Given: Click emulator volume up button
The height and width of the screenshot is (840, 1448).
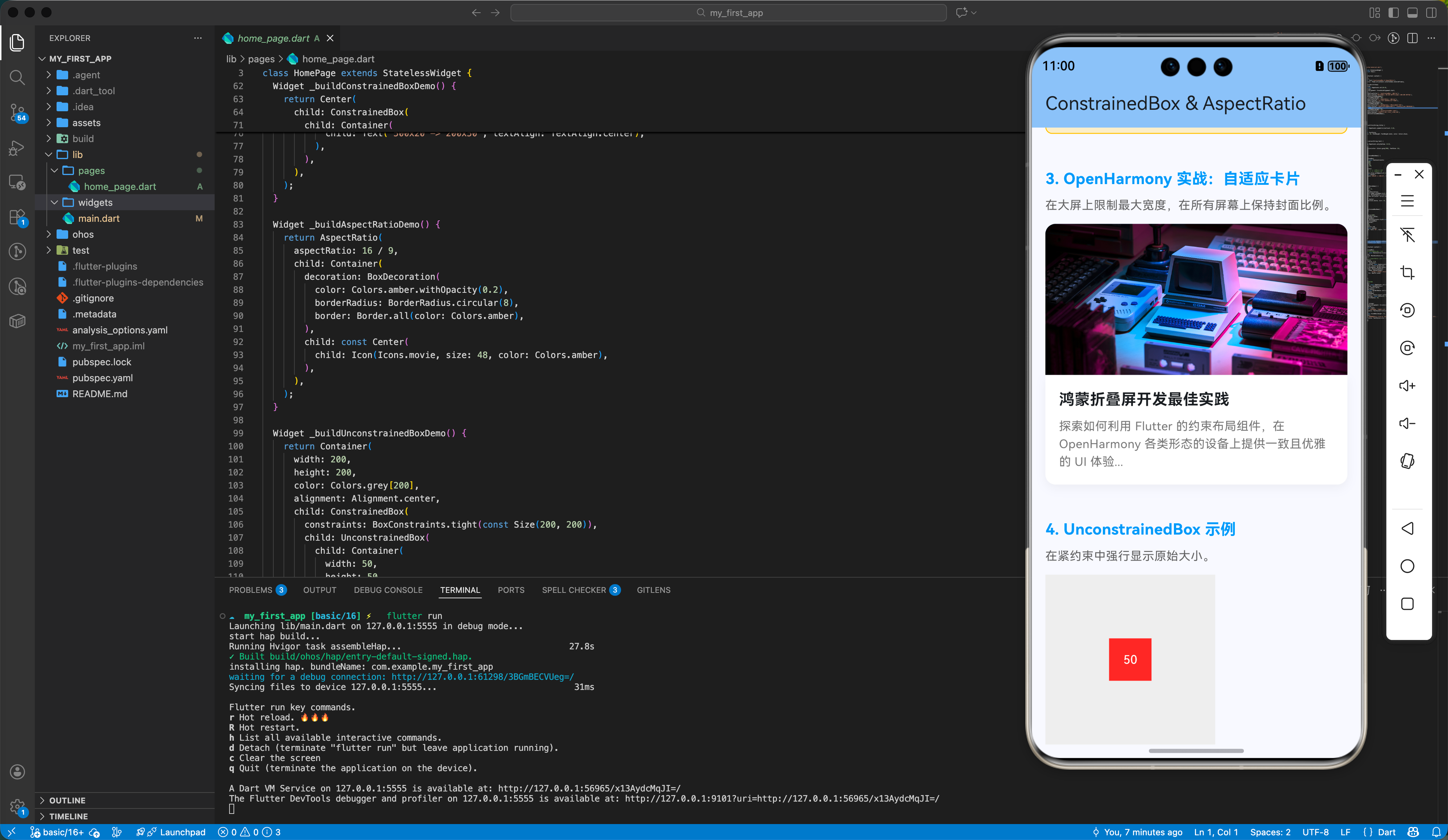Looking at the screenshot, I should pyautogui.click(x=1407, y=386).
